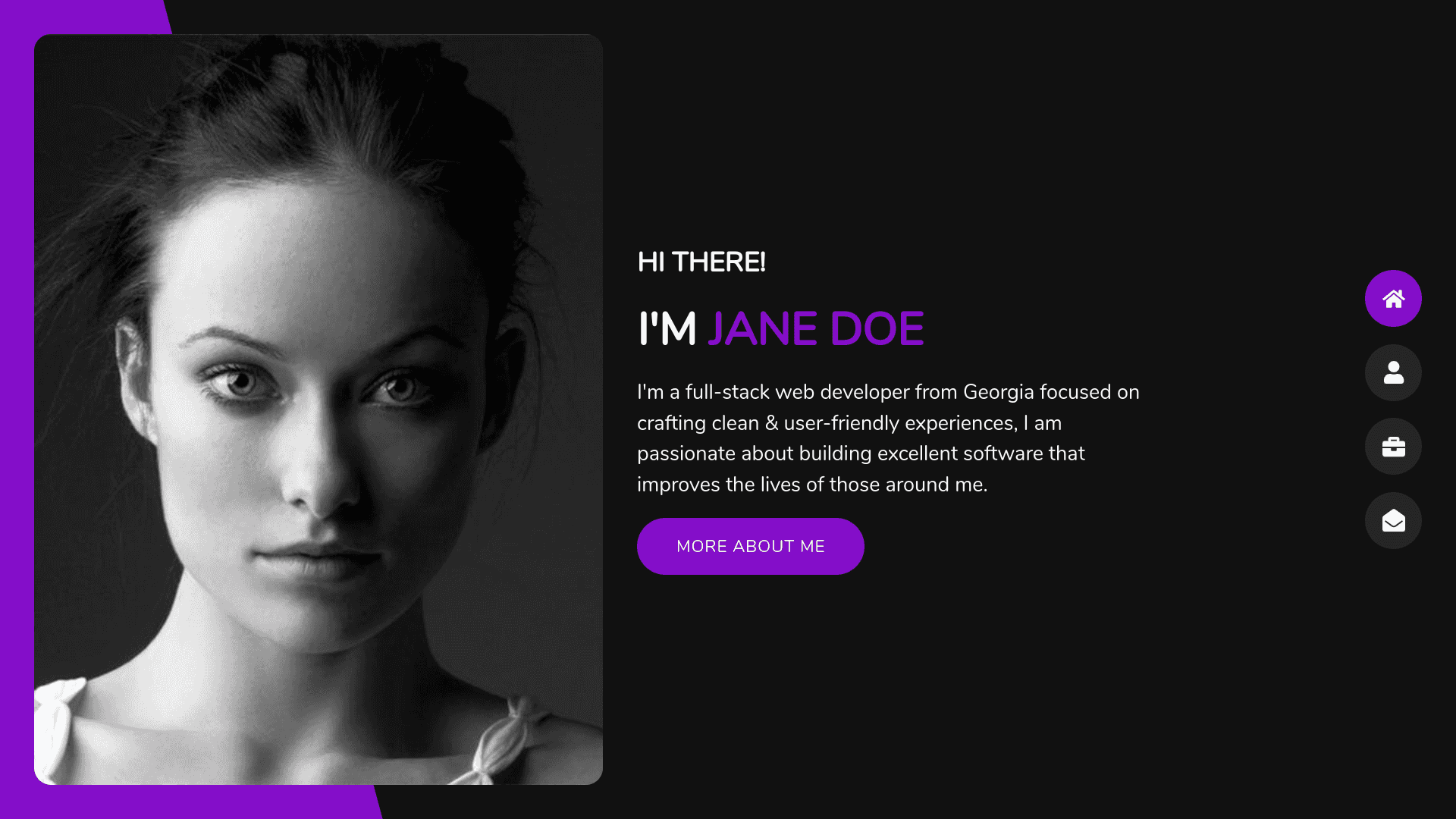Click the JANE DOE heading text
Image resolution: width=1456 pixels, height=819 pixels.
click(817, 328)
